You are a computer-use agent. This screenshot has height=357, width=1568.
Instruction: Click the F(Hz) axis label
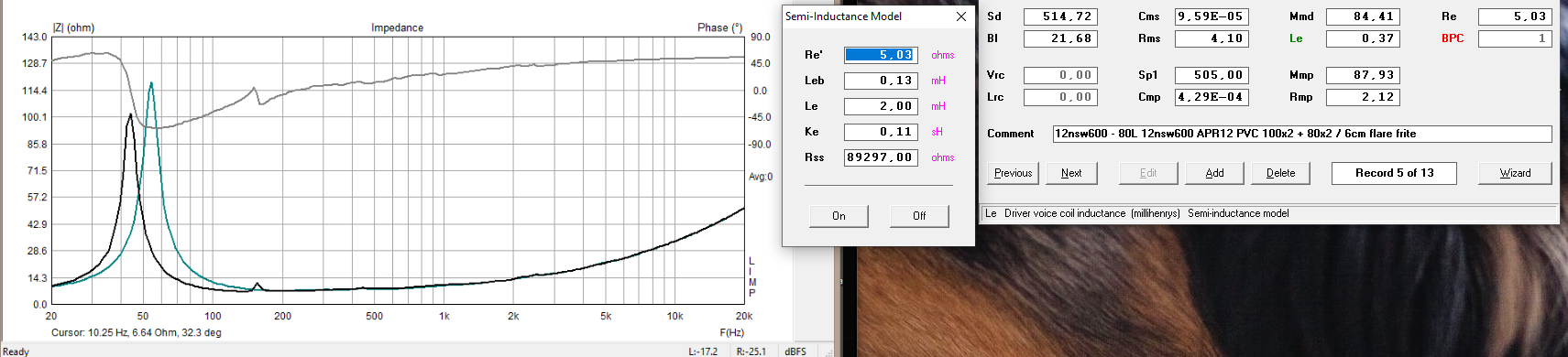point(732,332)
